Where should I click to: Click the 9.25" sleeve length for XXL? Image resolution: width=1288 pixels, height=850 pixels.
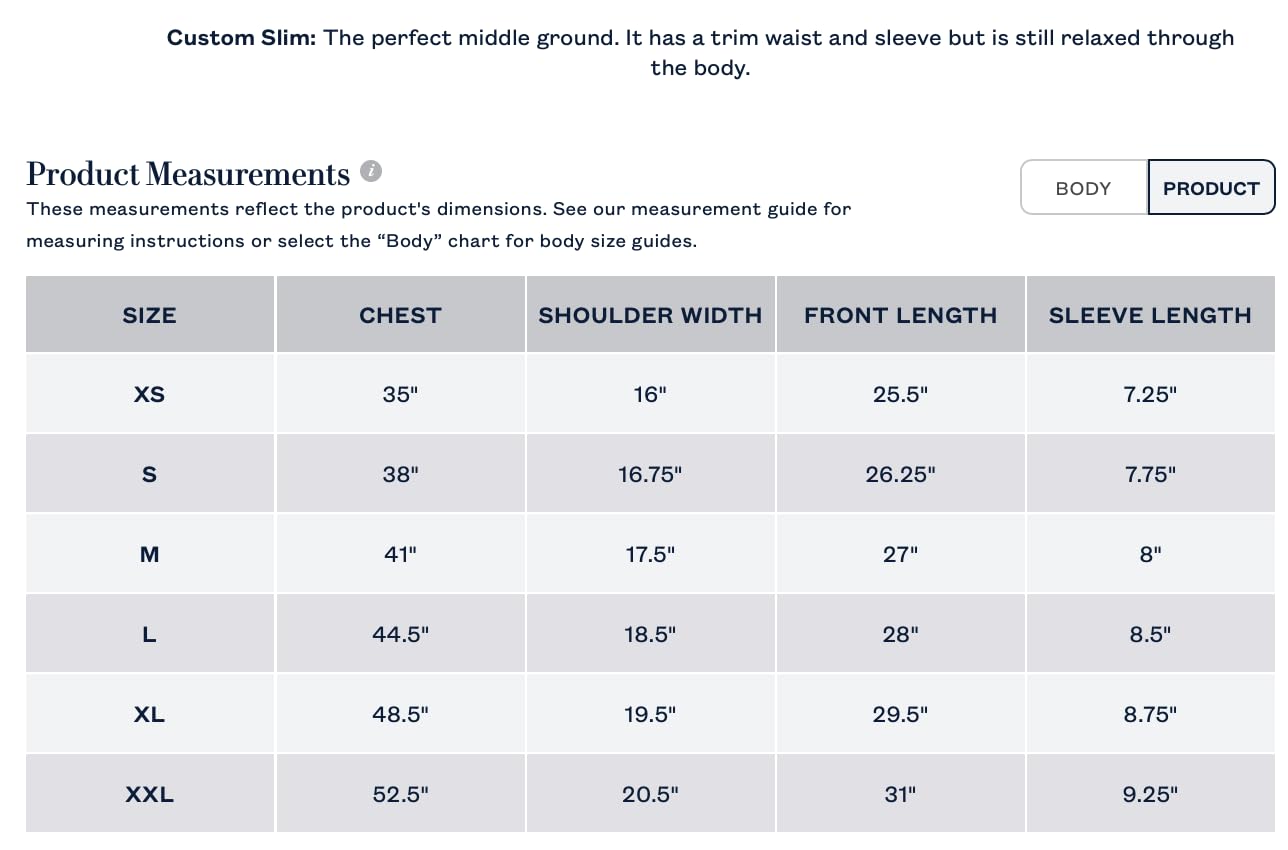point(1150,794)
